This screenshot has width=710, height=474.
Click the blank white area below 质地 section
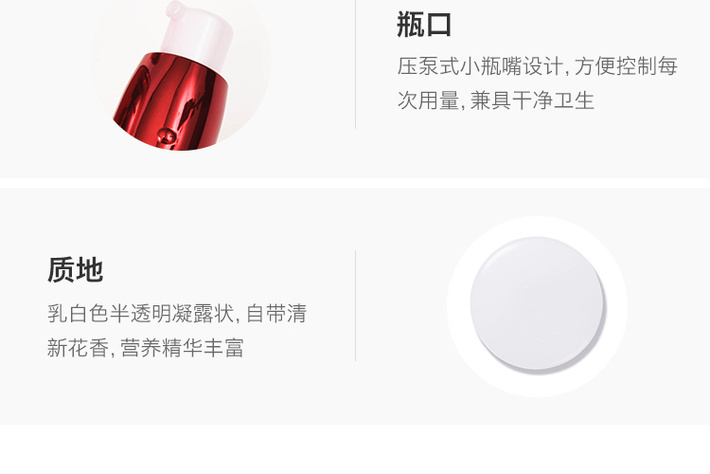355,449
